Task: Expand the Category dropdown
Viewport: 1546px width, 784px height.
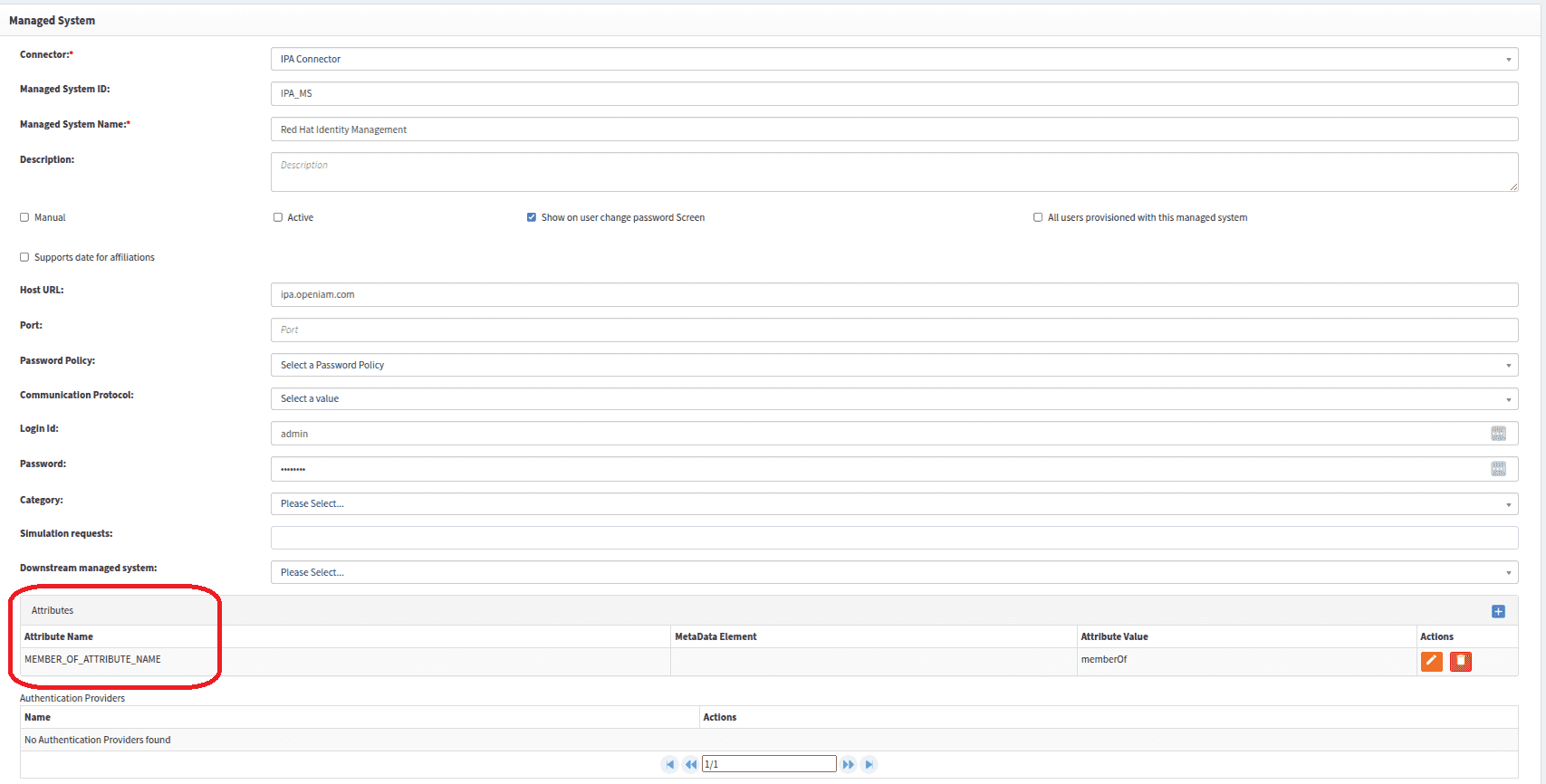Action: tap(894, 504)
